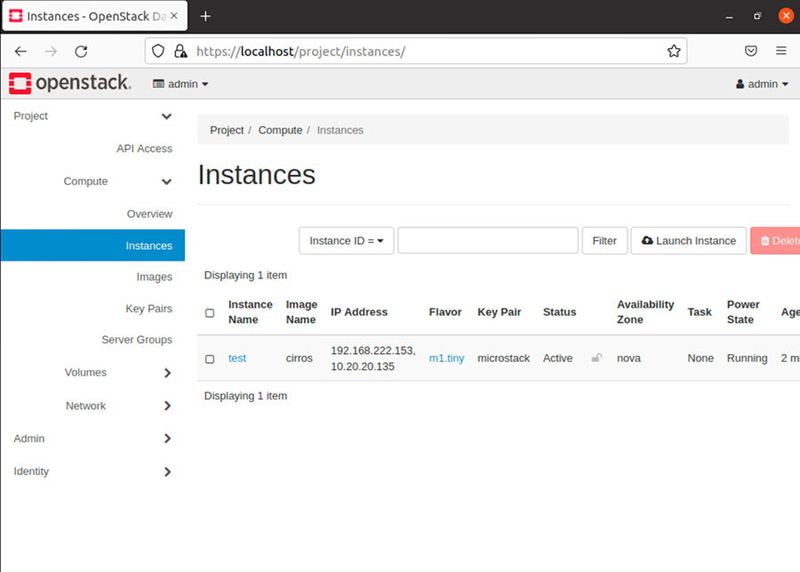Reload the page with the refresh icon
Image resolution: width=800 pixels, height=572 pixels.
point(81,51)
